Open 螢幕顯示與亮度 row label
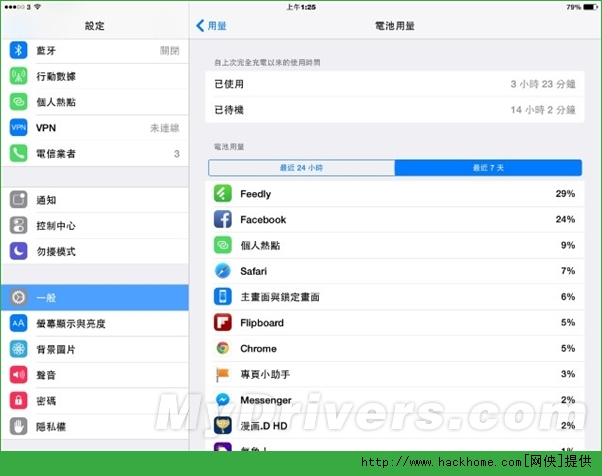The image size is (602, 476). click(71, 324)
